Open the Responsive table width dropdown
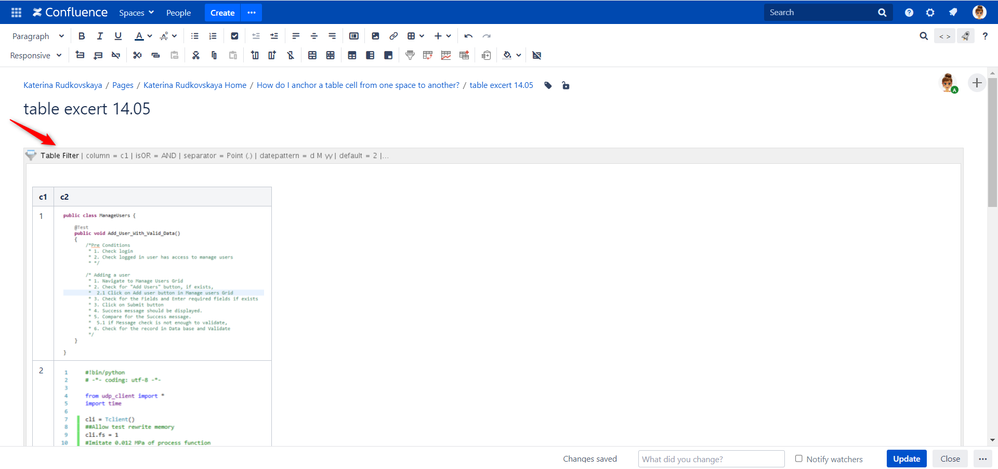 36,55
